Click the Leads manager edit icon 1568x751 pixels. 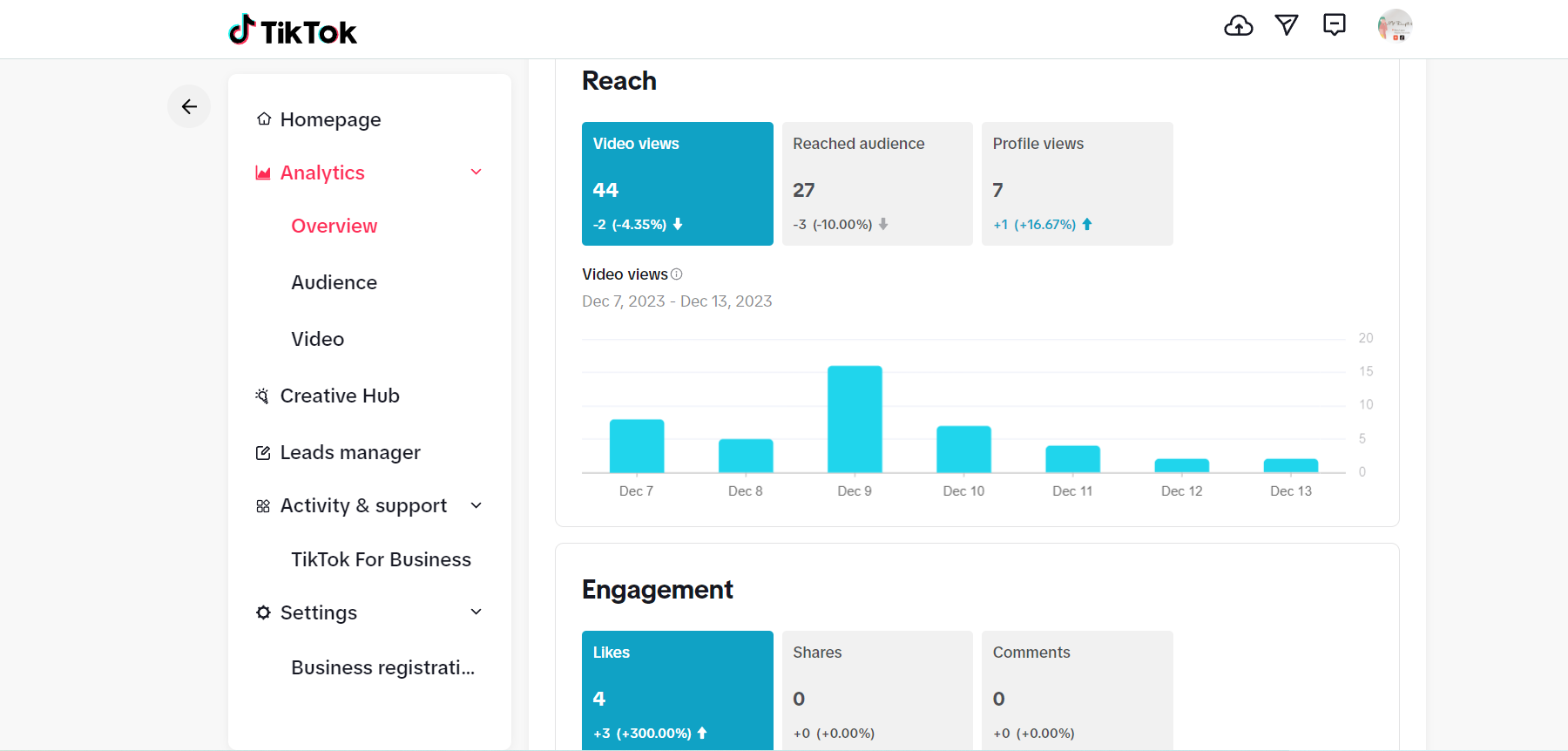263,452
